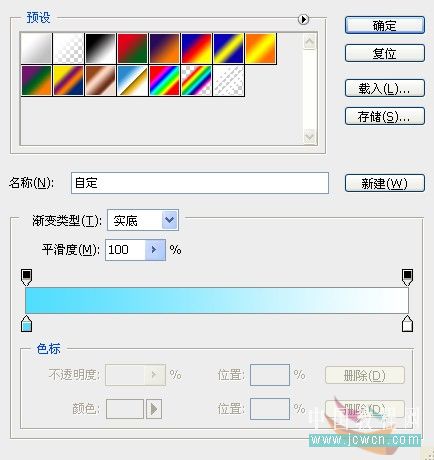Select the orange-yellow-orange gradient preset
Image resolution: width=434 pixels, height=460 pixels.
[x=261, y=48]
